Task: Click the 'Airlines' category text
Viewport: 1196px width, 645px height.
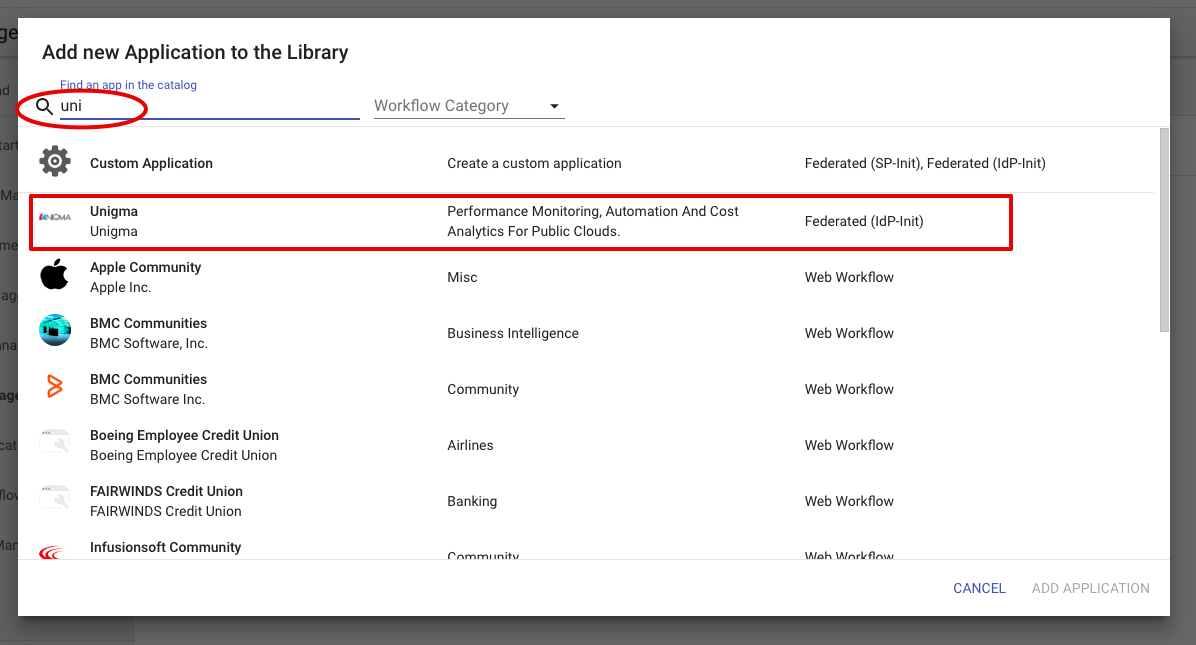Action: (x=470, y=445)
